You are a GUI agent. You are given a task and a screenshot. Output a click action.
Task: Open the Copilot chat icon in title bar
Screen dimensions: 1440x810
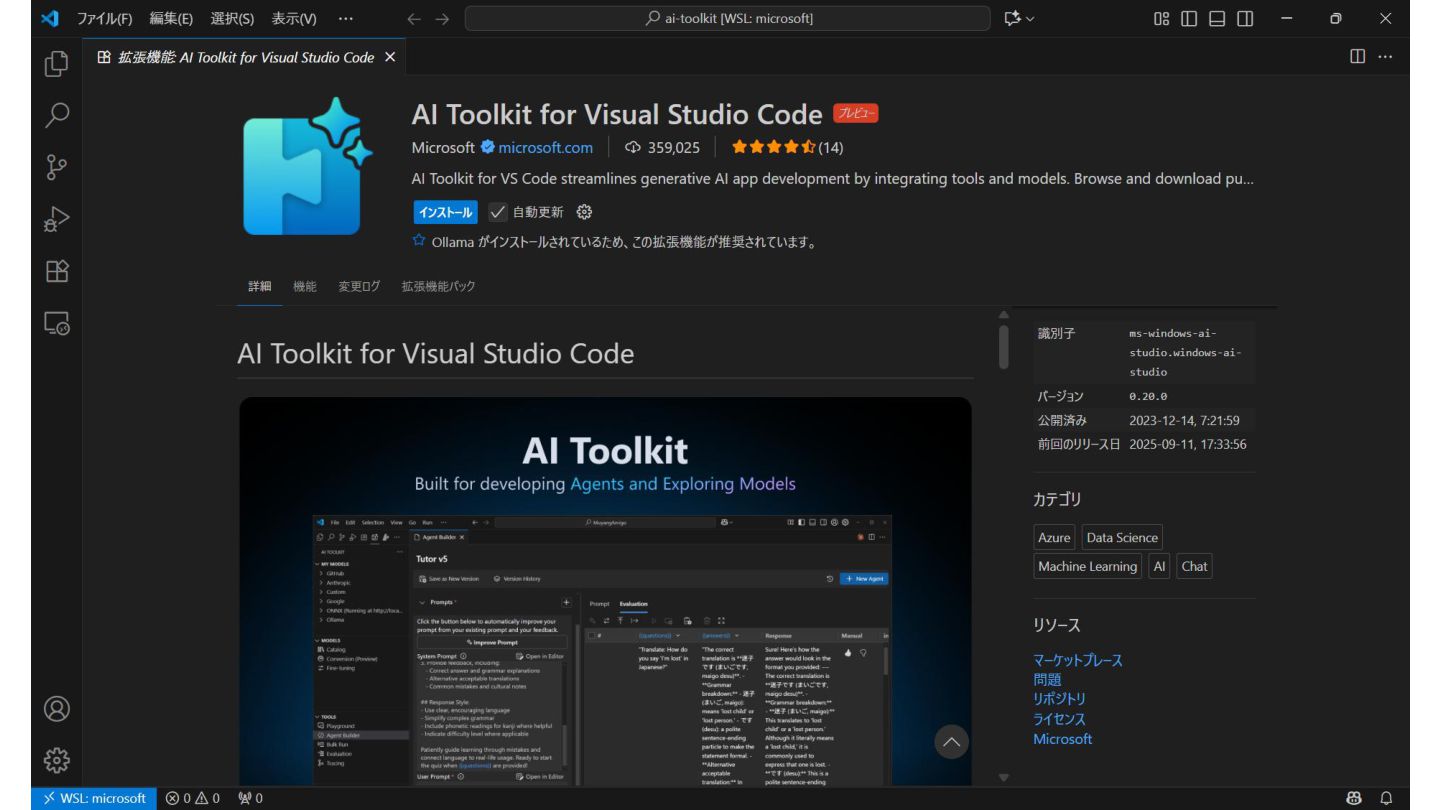[x=1012, y=18]
